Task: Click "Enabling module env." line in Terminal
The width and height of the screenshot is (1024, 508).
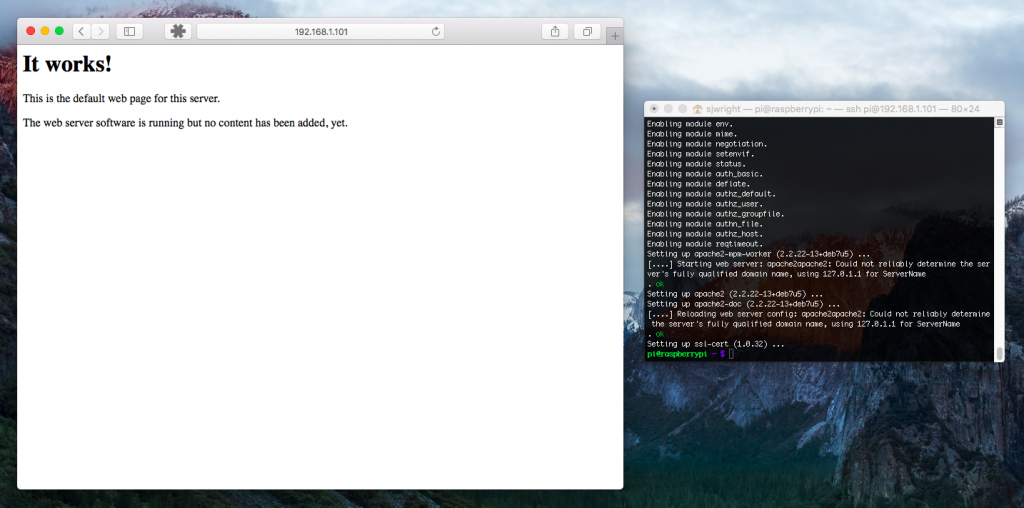Action: 690,123
